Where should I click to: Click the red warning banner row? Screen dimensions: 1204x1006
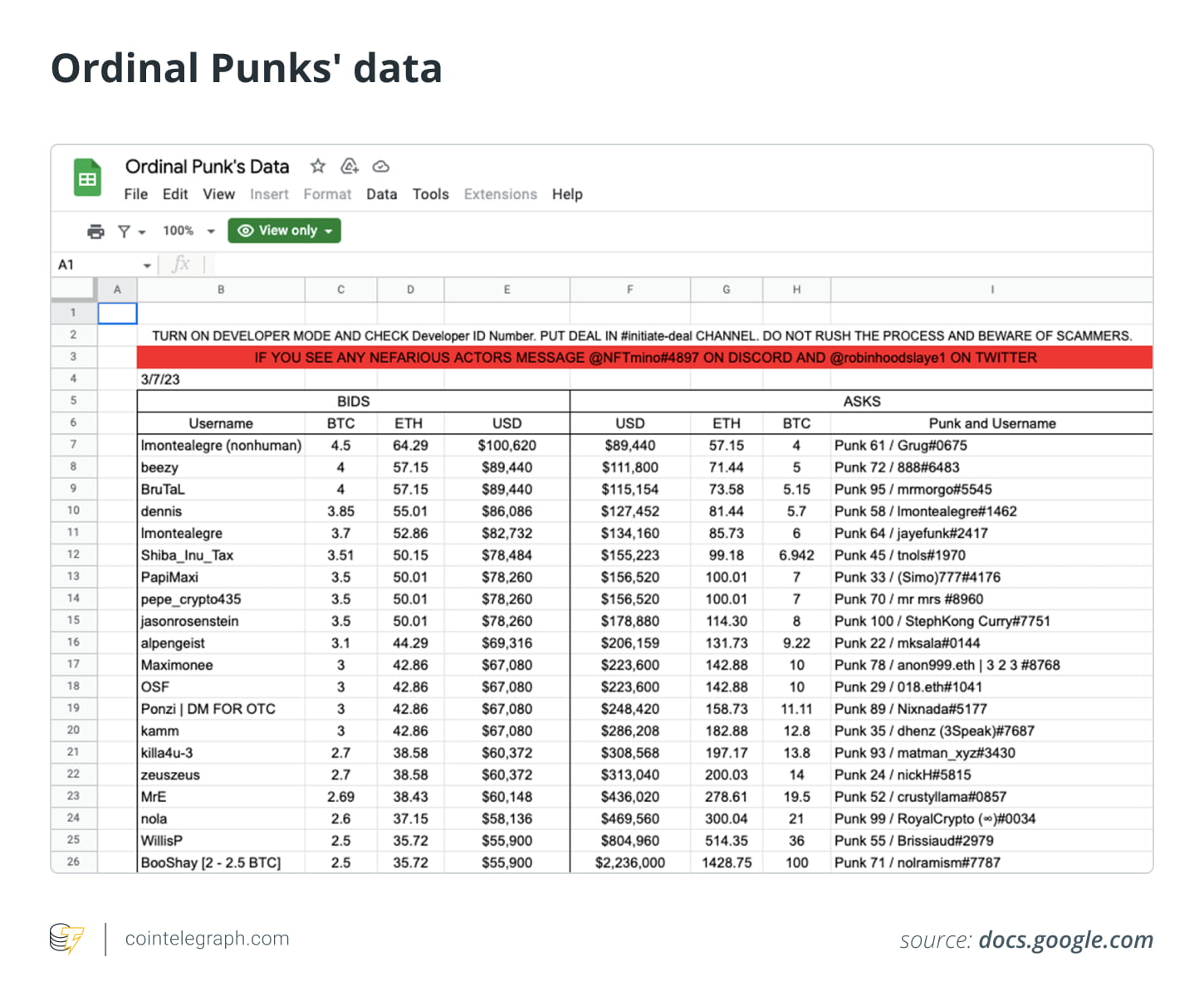(645, 357)
